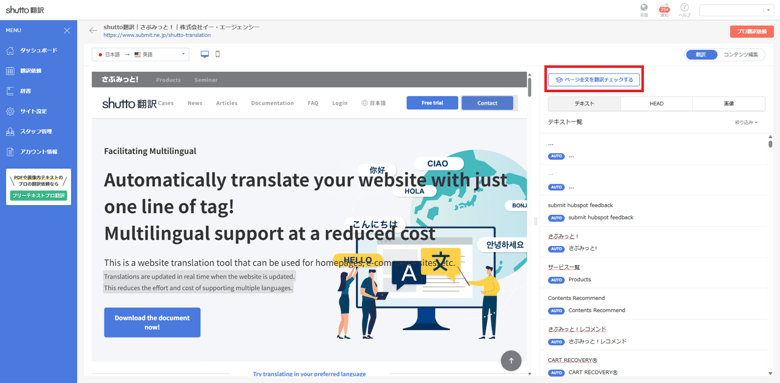Click the 'Automatically translate your website' headline

pyautogui.click(x=305, y=180)
